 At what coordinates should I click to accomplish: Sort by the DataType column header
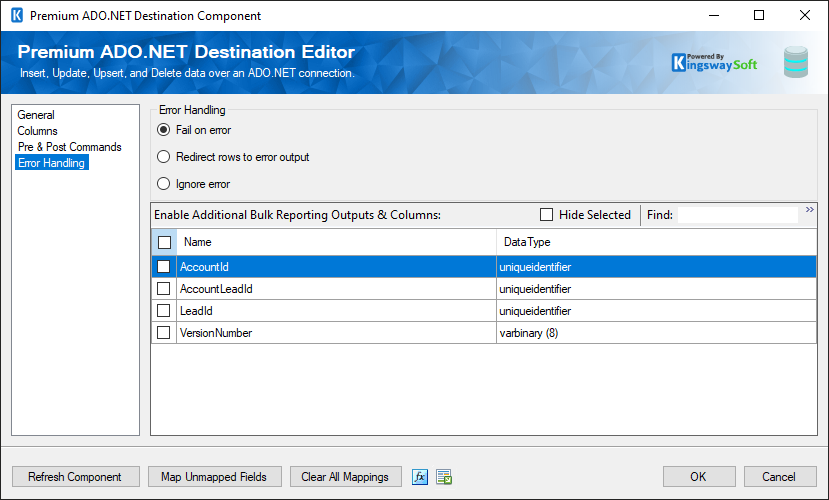657,242
